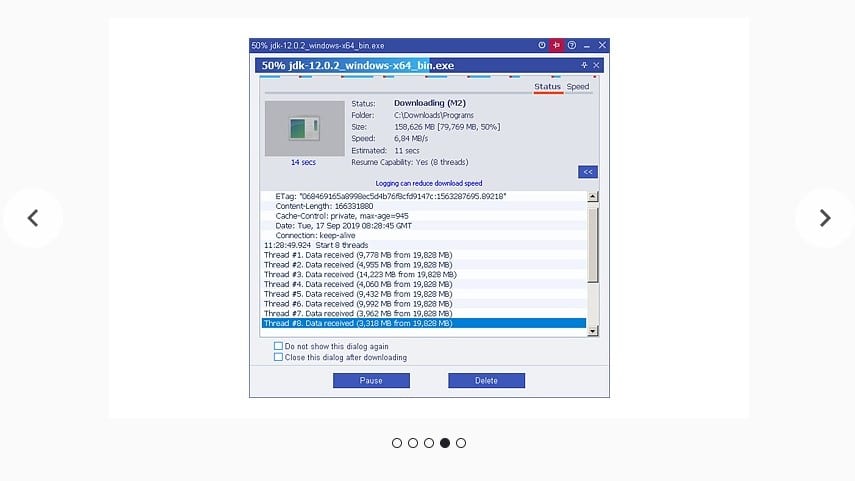Image resolution: width=855 pixels, height=481 pixels.
Task: Click the log scrollbar thumb
Action: (x=593, y=243)
